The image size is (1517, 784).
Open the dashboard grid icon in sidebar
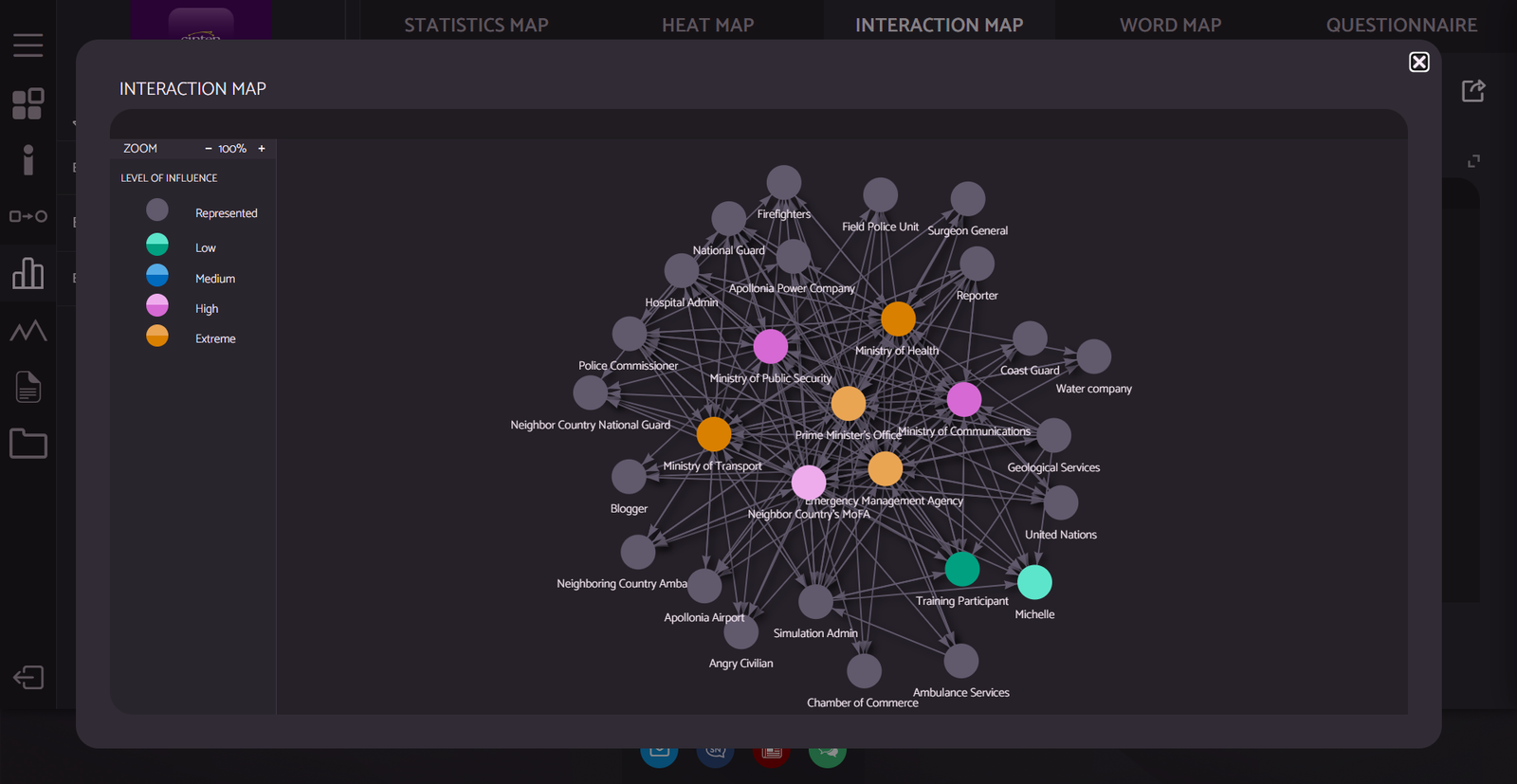tap(27, 103)
